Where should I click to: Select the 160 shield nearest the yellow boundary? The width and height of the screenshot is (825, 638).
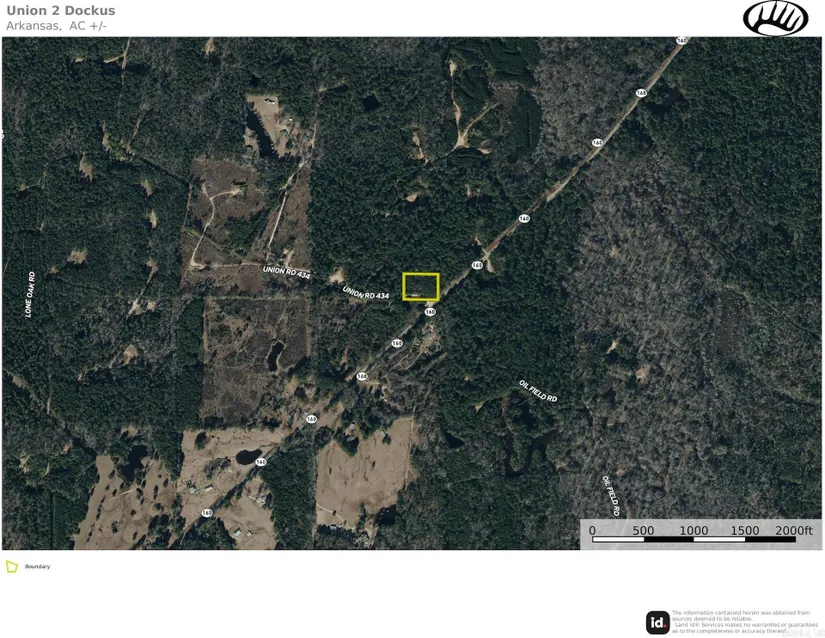pyautogui.click(x=430, y=312)
